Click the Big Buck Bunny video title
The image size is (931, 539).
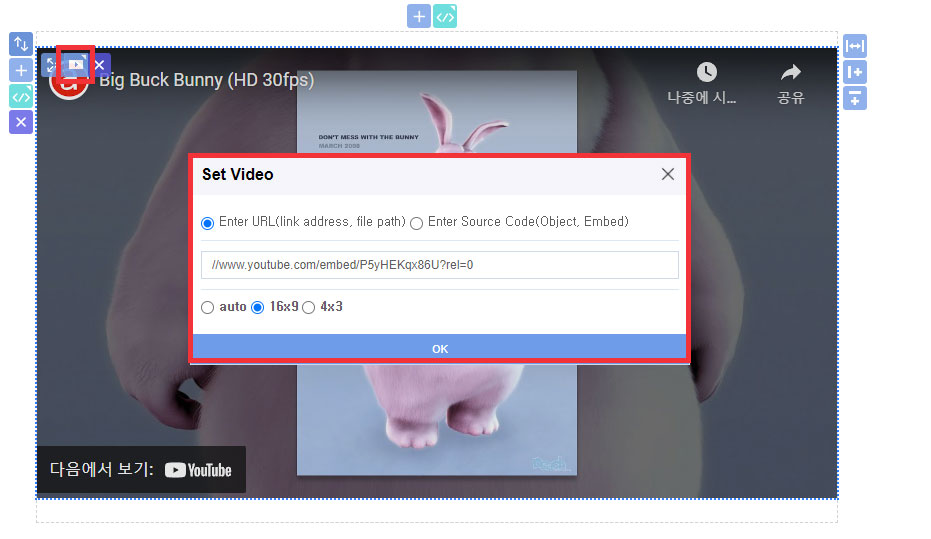coord(207,80)
